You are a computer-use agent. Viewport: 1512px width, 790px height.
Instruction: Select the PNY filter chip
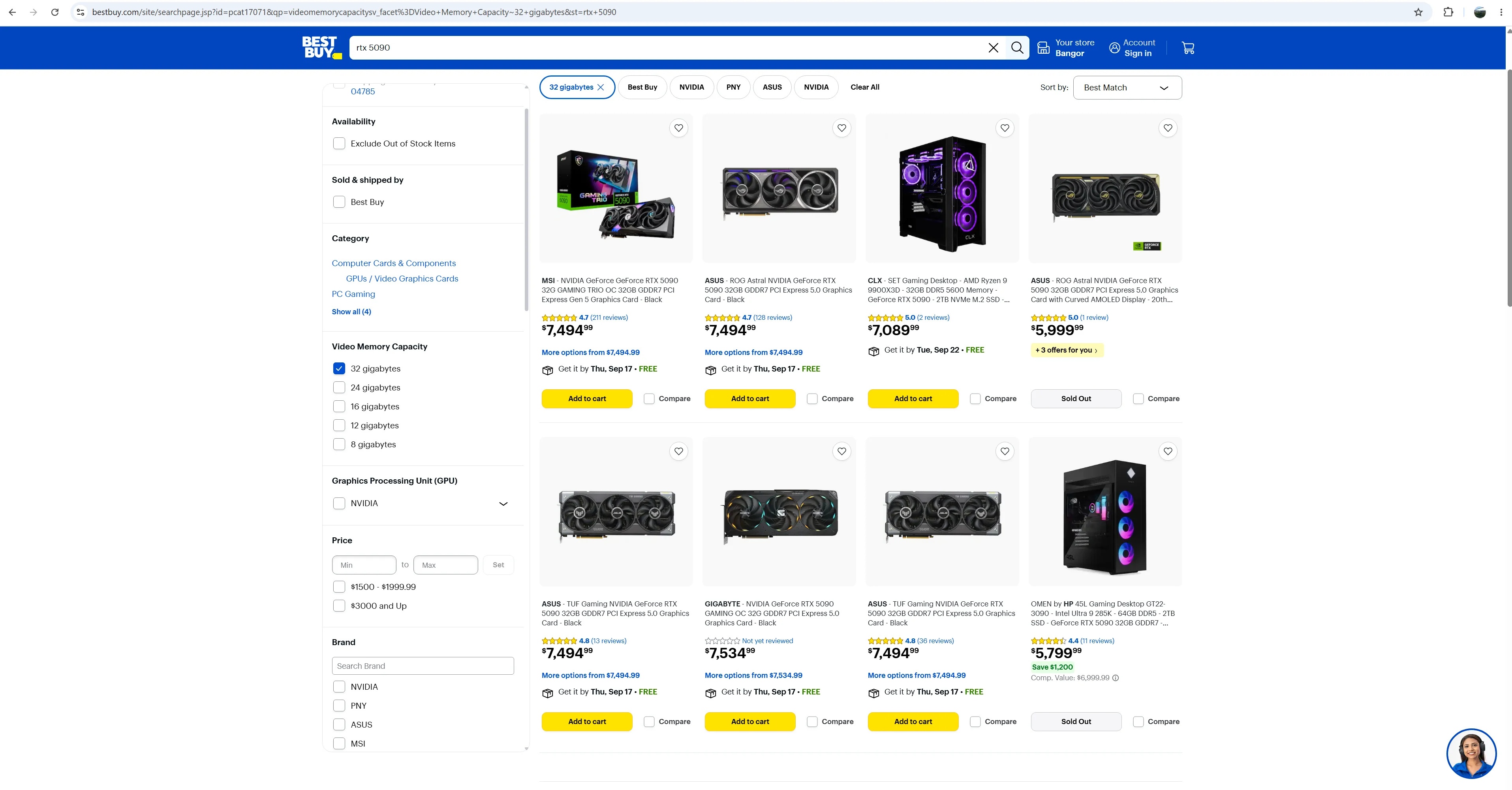click(x=733, y=88)
